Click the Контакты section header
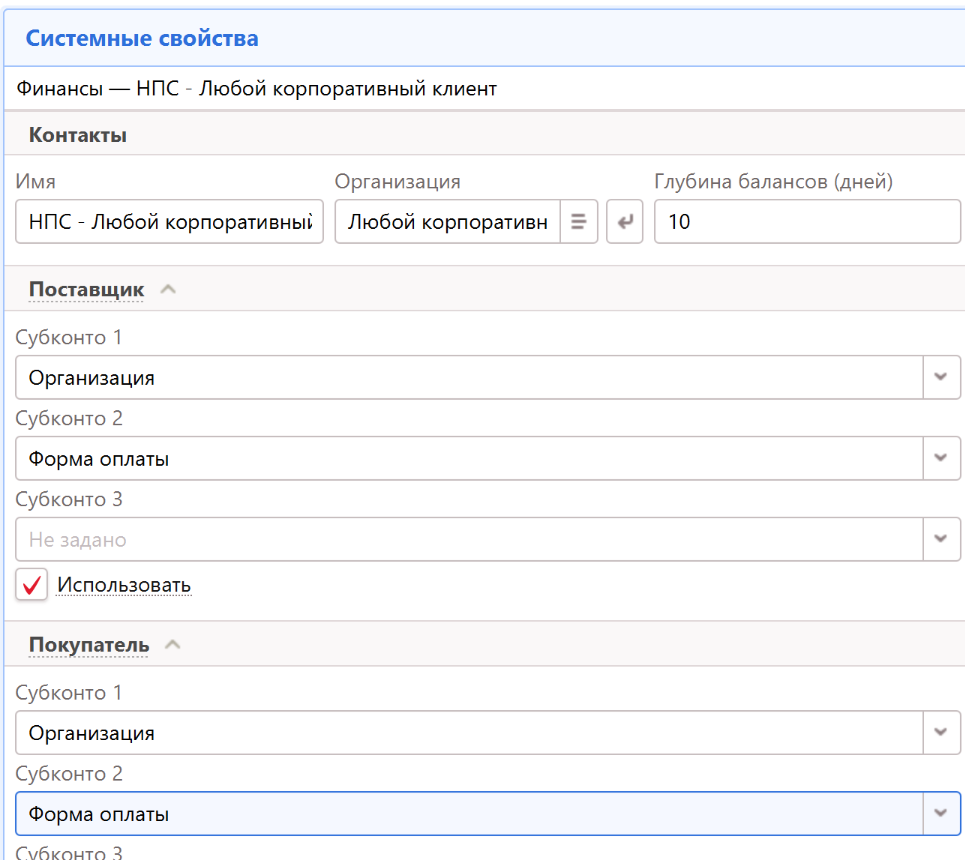 pyautogui.click(x=77, y=135)
